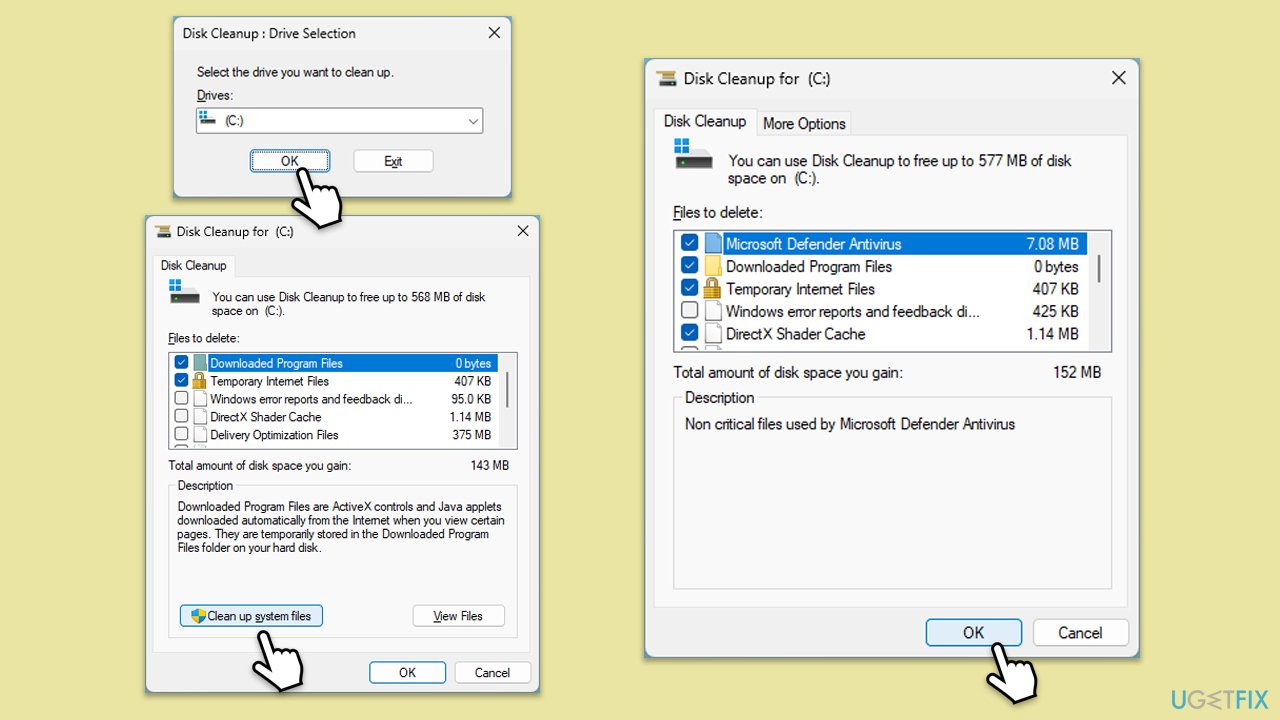The height and width of the screenshot is (720, 1280).
Task: Click the Exit button in Drive Selection
Action: pos(393,160)
